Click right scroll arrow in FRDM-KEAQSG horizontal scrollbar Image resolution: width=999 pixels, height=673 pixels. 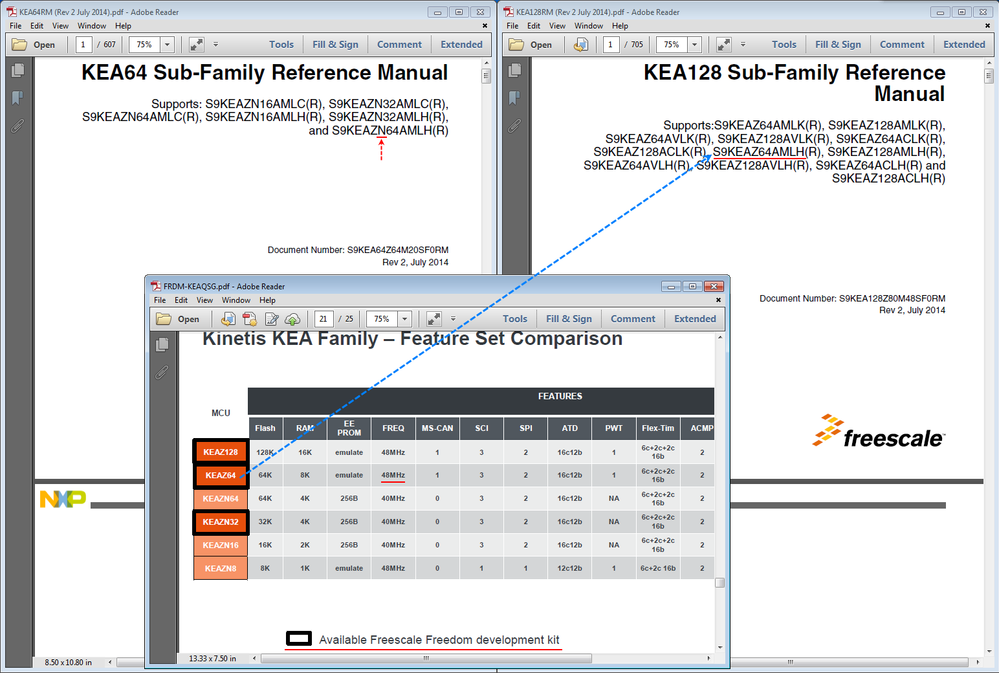click(x=708, y=658)
